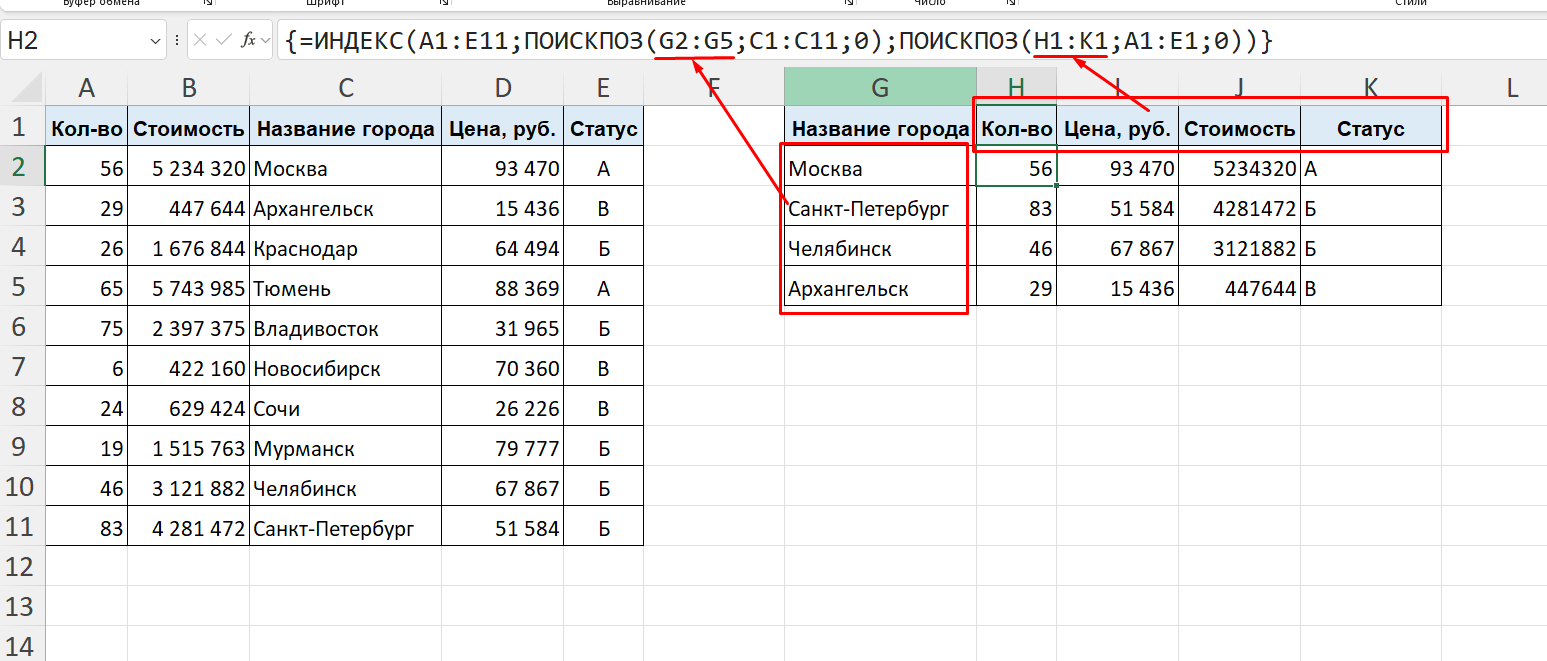Click the '2 397 375' cell
The width and height of the screenshot is (1547, 661).
click(189, 328)
